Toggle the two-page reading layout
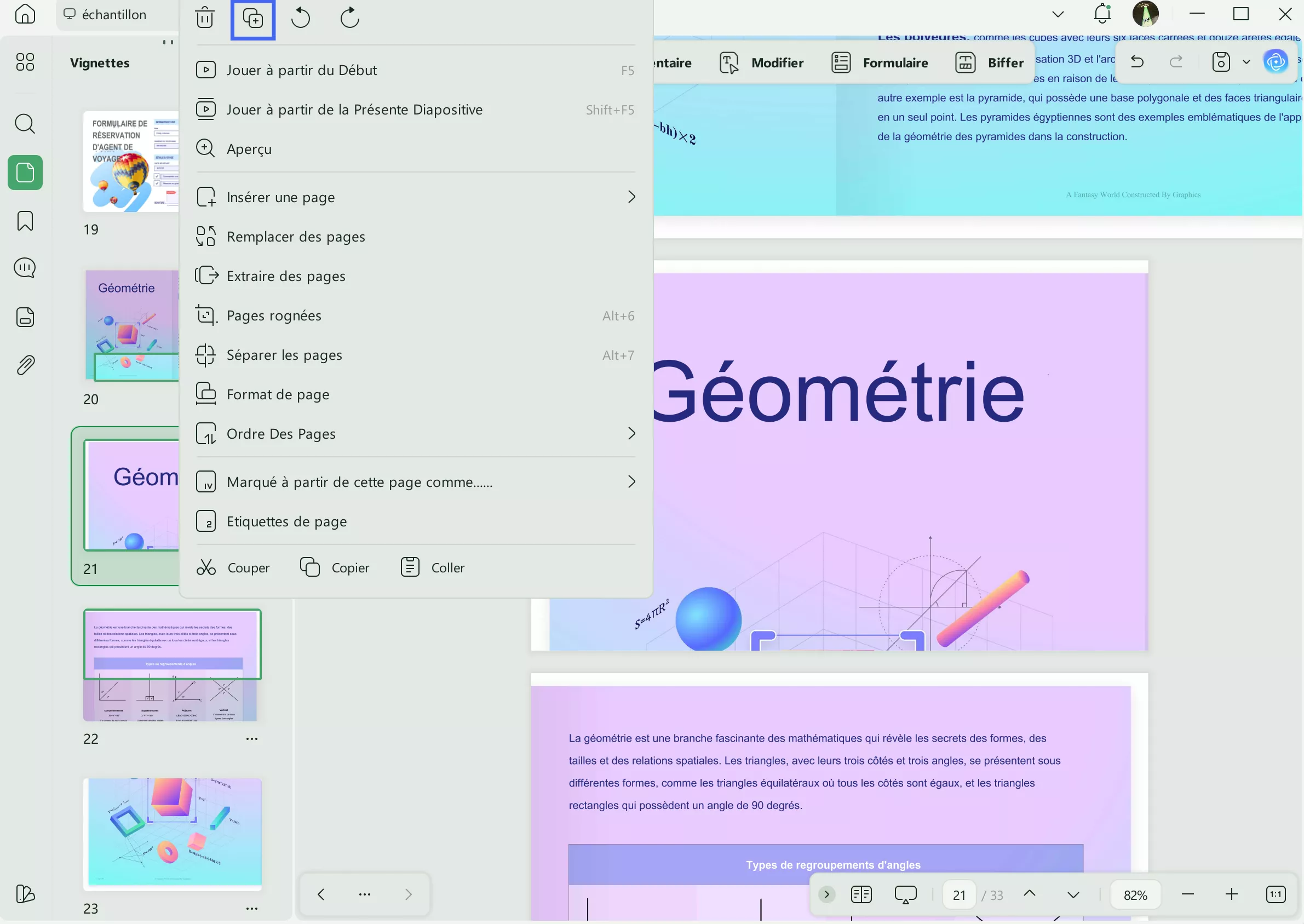This screenshot has height=924, width=1304. [861, 894]
